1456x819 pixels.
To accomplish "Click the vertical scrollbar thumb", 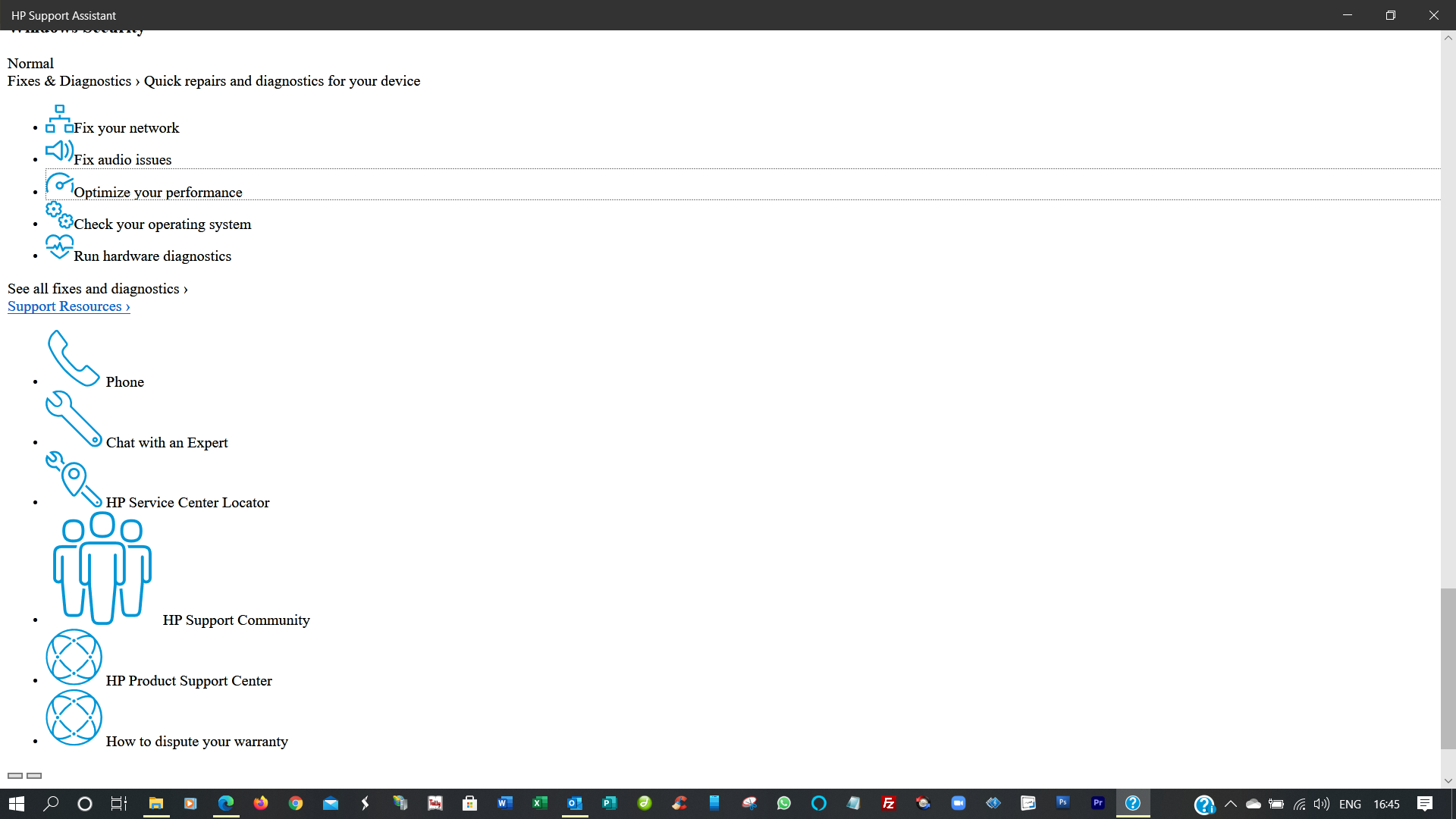I will click(1448, 669).
